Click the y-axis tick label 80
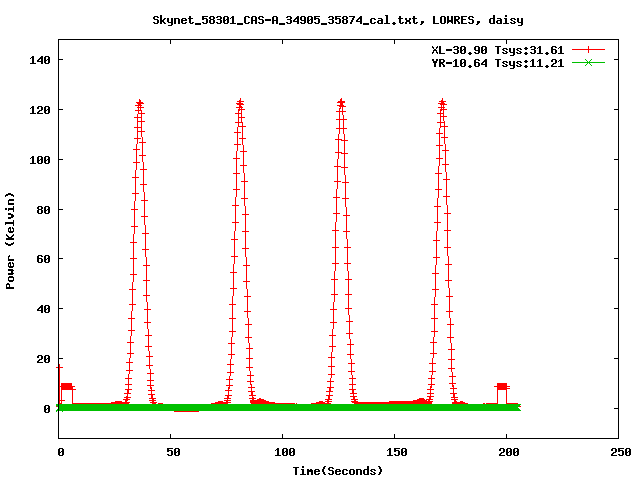Viewport: 640px width, 480px height. click(43, 209)
